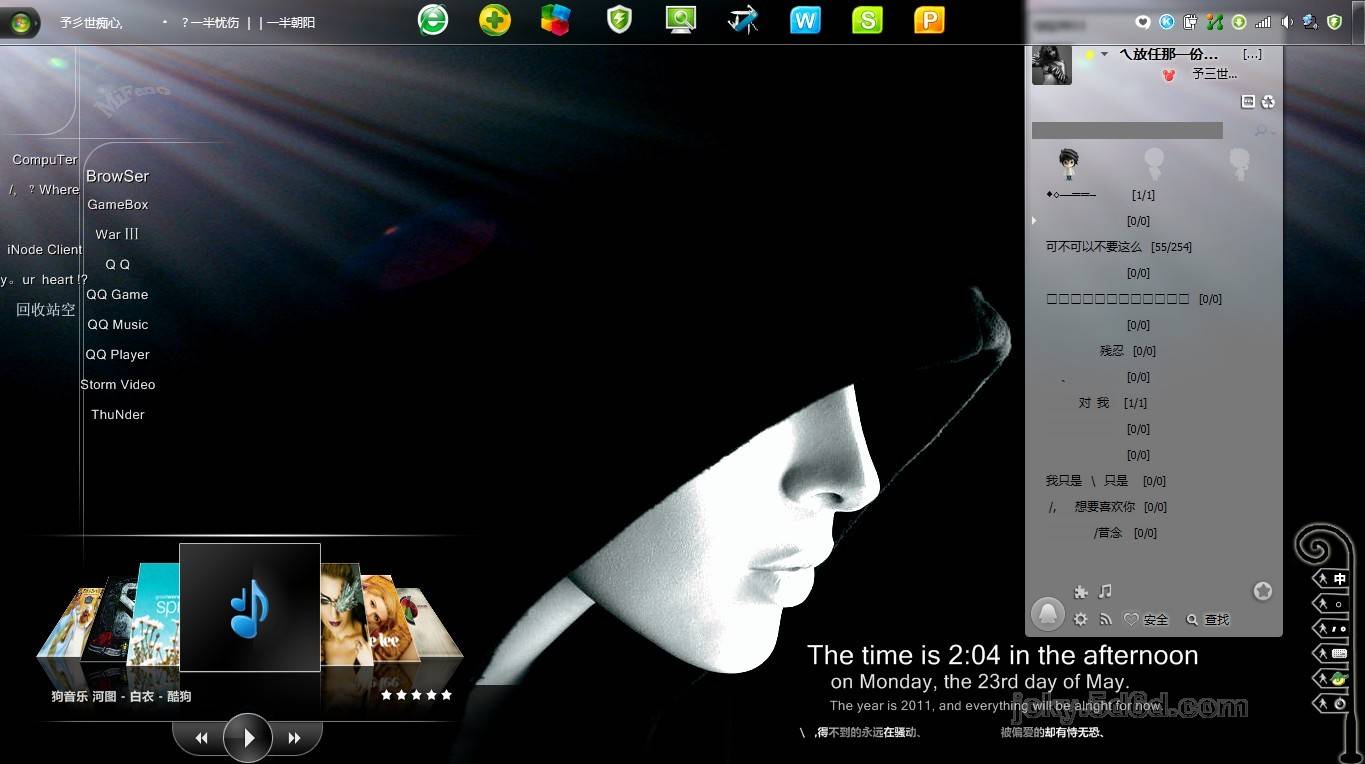Expand the group 我只是 \ 只是 [0/0]
This screenshot has width=1365, height=764.
click(x=1106, y=481)
